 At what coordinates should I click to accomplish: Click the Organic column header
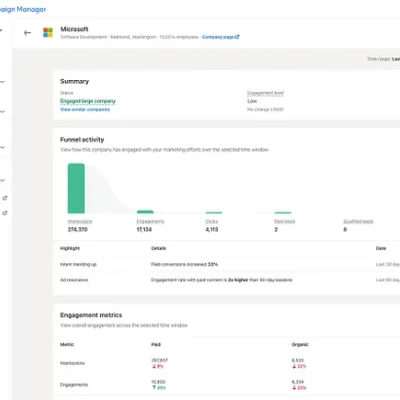pos(300,345)
